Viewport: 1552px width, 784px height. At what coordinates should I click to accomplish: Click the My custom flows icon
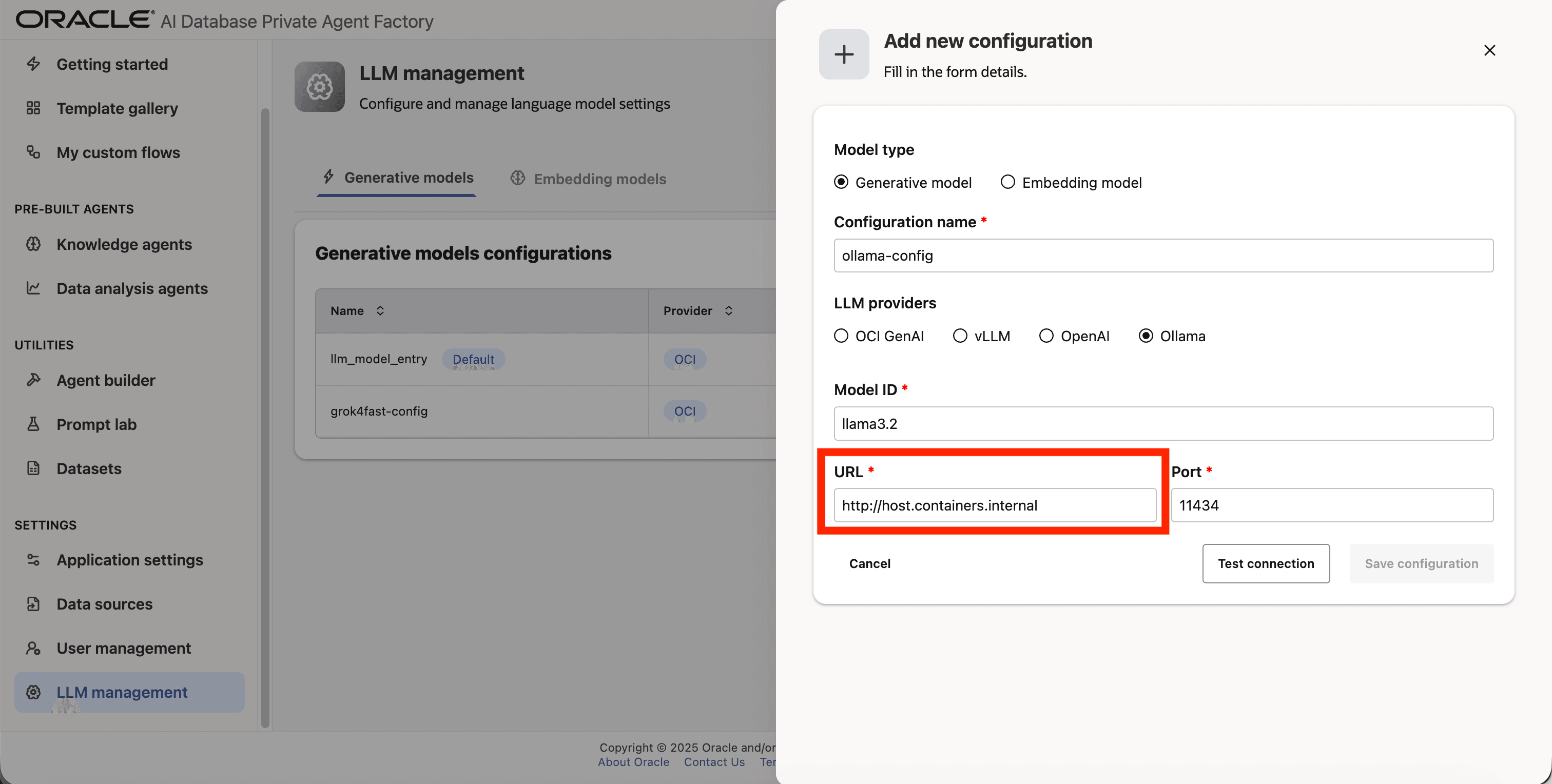point(33,152)
